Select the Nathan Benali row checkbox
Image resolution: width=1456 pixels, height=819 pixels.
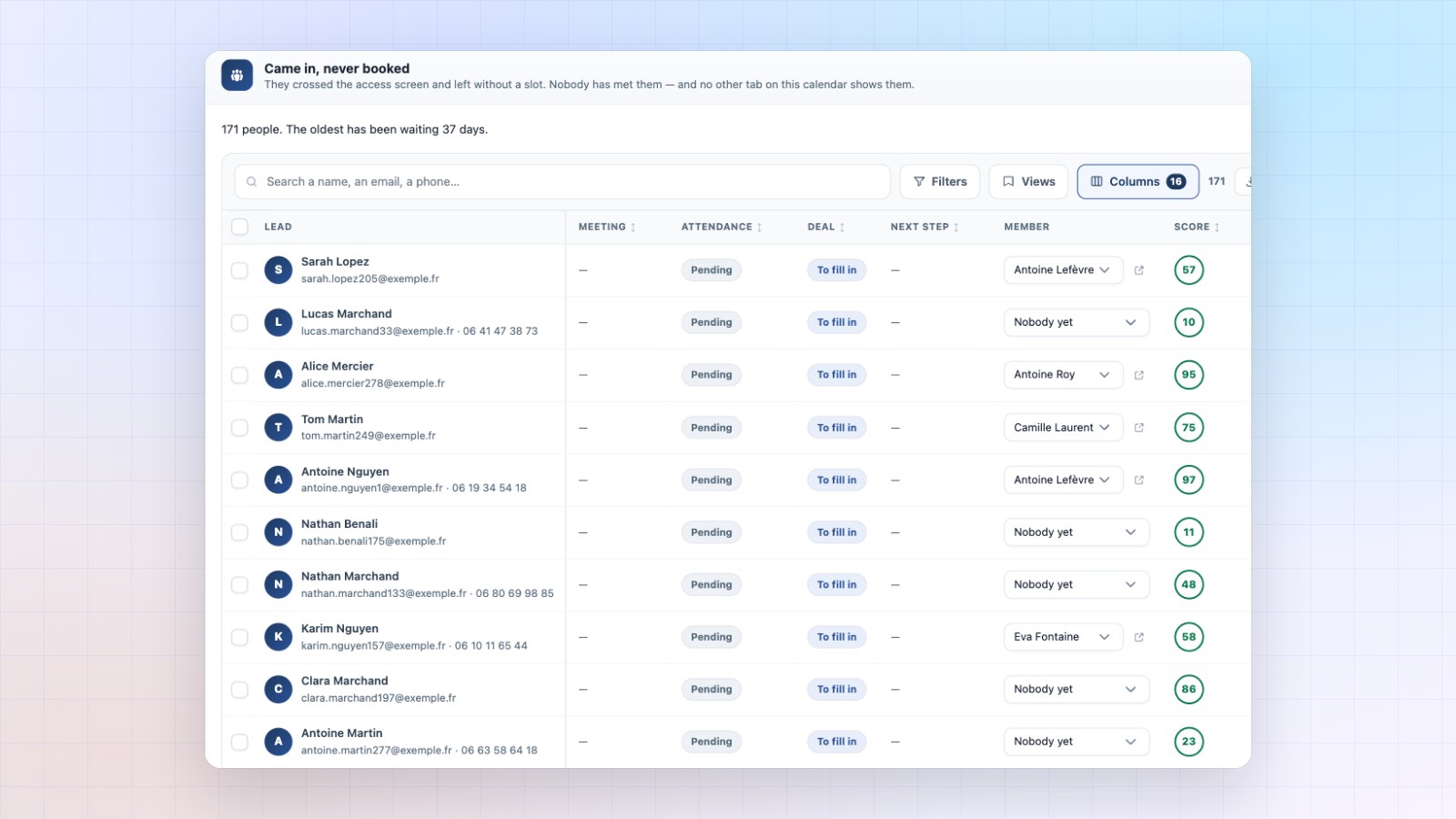(239, 532)
